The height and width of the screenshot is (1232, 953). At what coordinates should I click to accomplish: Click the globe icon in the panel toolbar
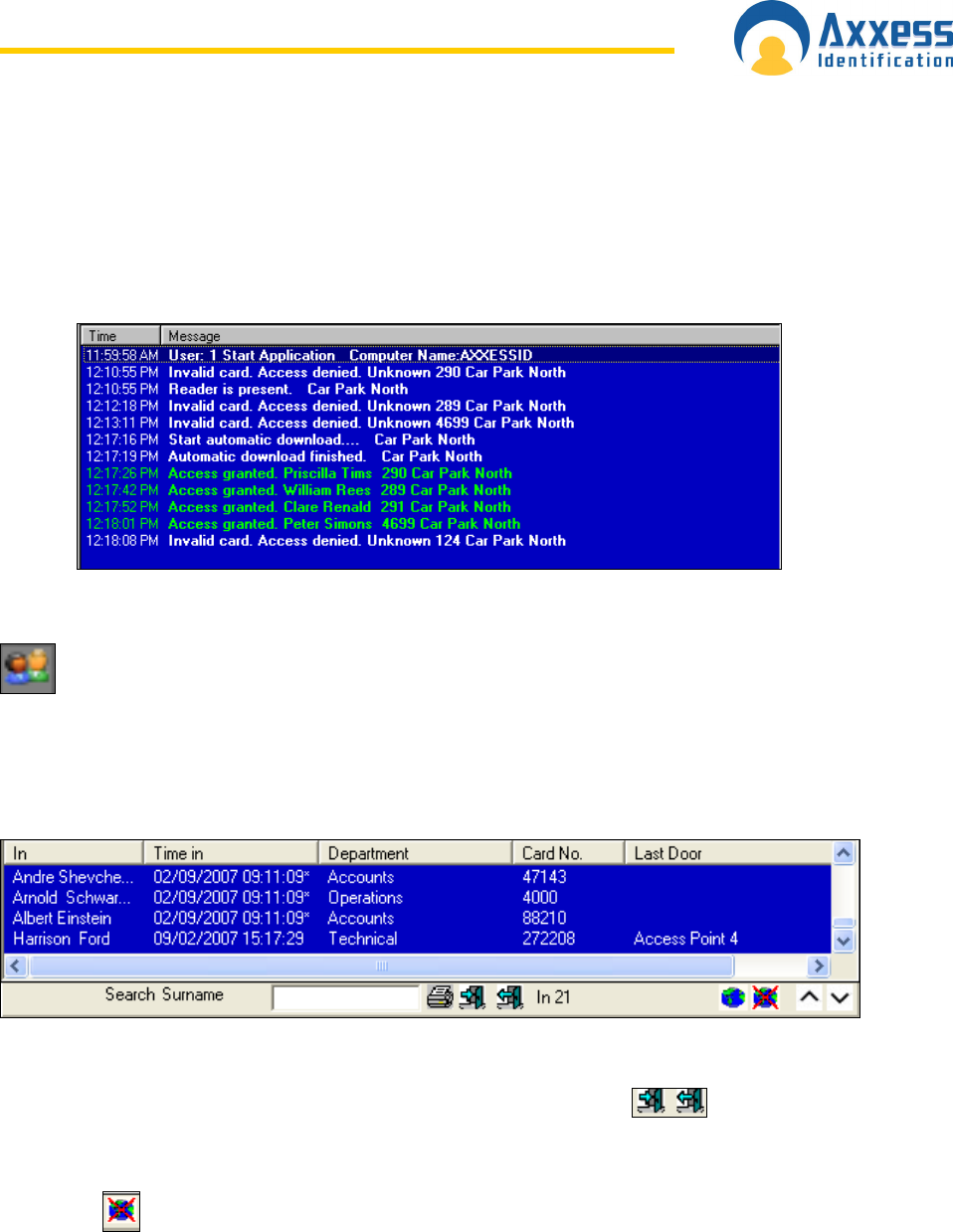[732, 997]
